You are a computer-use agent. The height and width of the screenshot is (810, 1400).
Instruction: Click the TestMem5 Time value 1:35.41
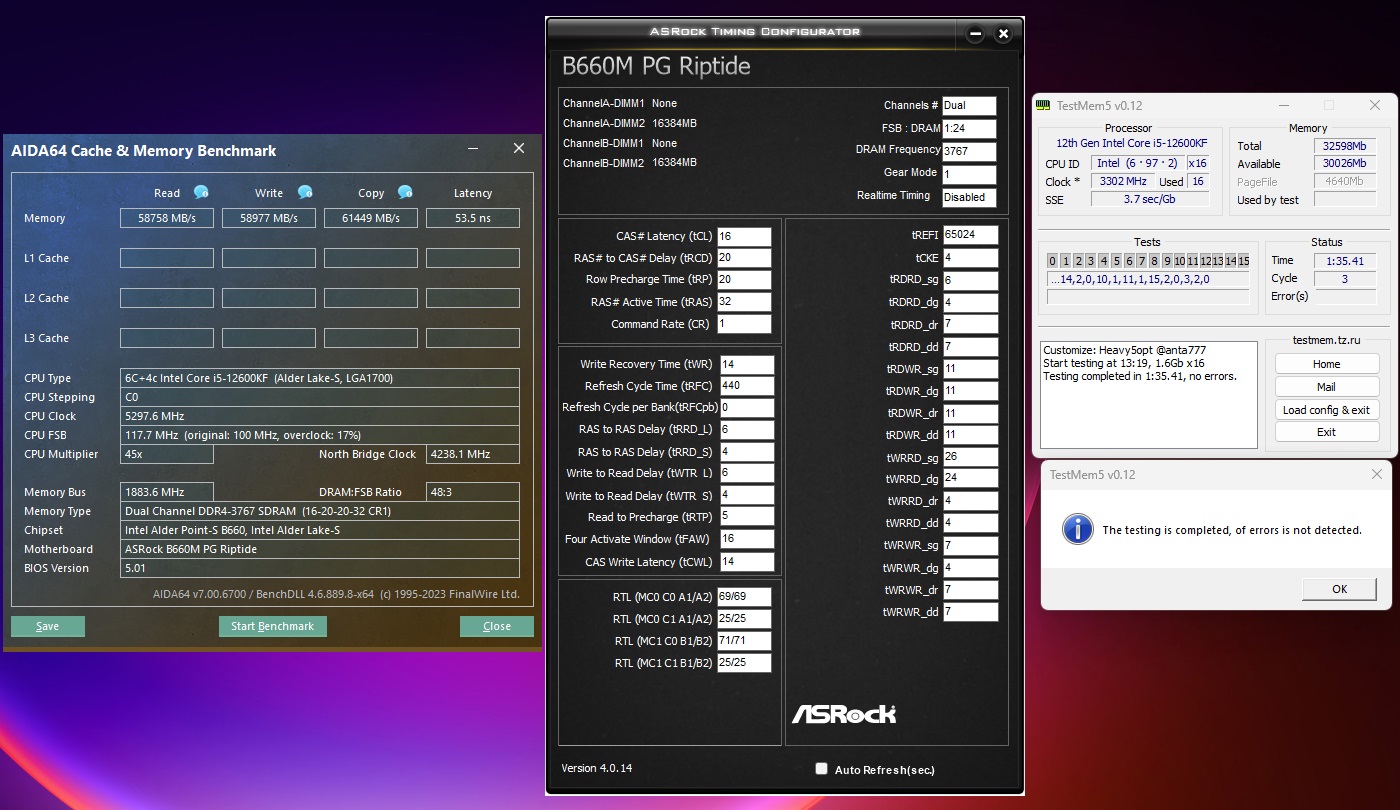[1345, 261]
